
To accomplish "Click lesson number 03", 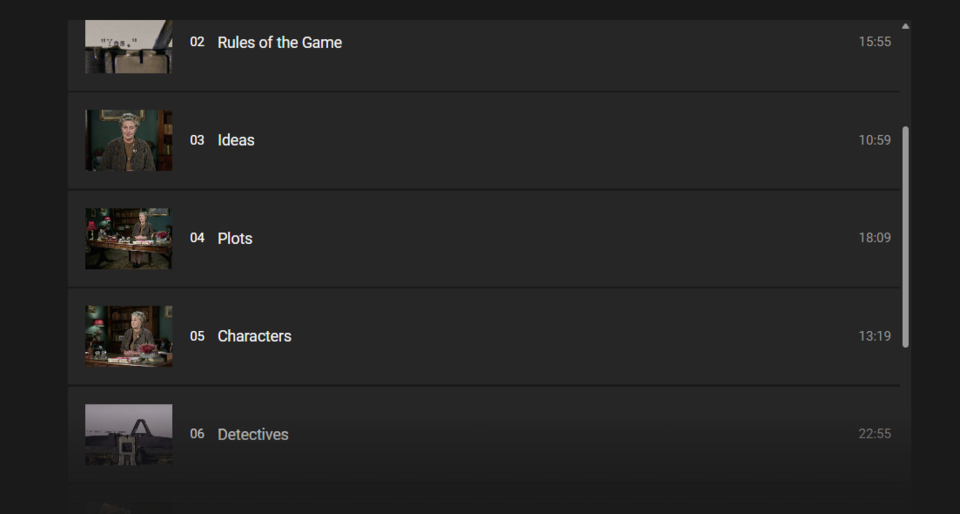I will click(197, 140).
